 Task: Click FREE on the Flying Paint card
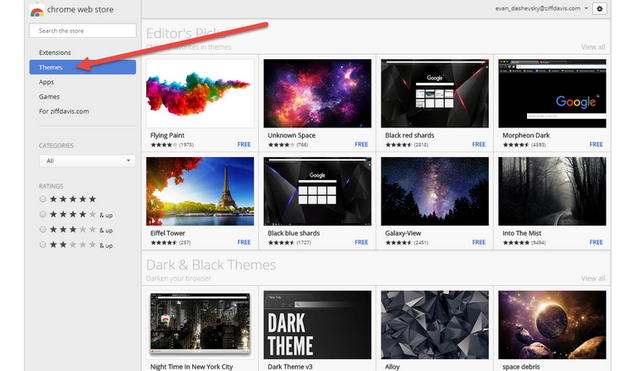pyautogui.click(x=244, y=144)
